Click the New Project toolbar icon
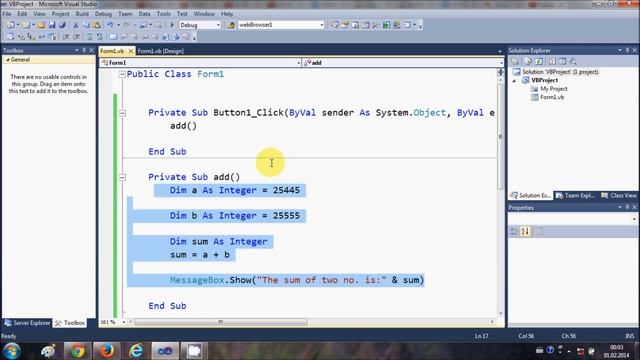Screen dimensions: 640x360 point(10,25)
